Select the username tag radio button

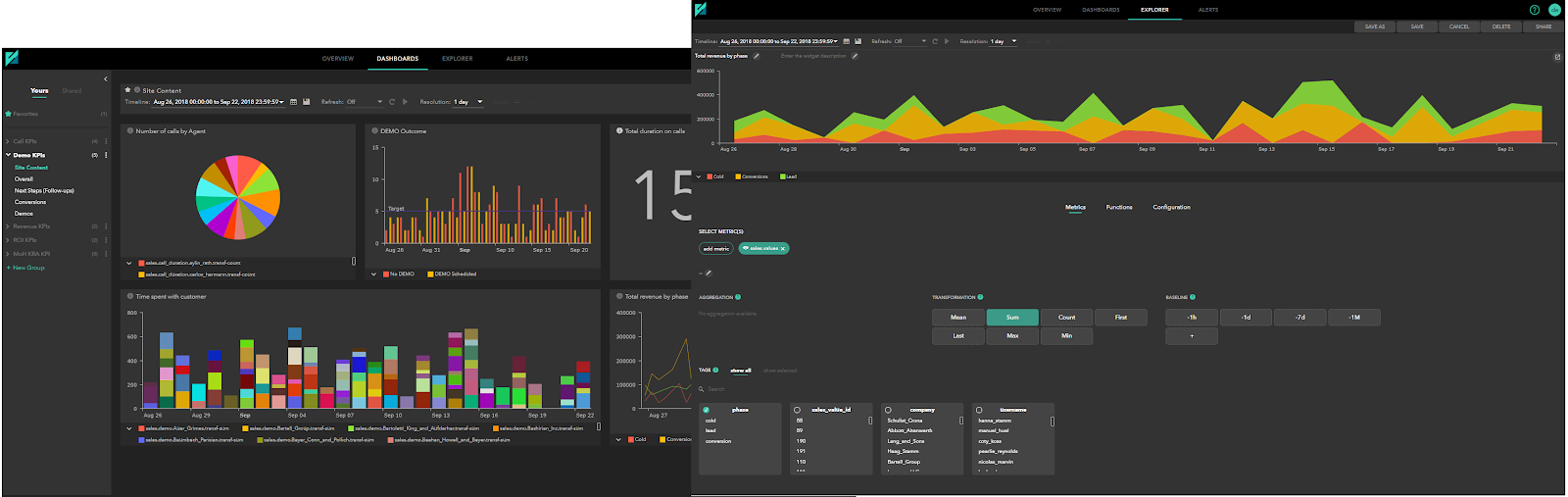(979, 410)
